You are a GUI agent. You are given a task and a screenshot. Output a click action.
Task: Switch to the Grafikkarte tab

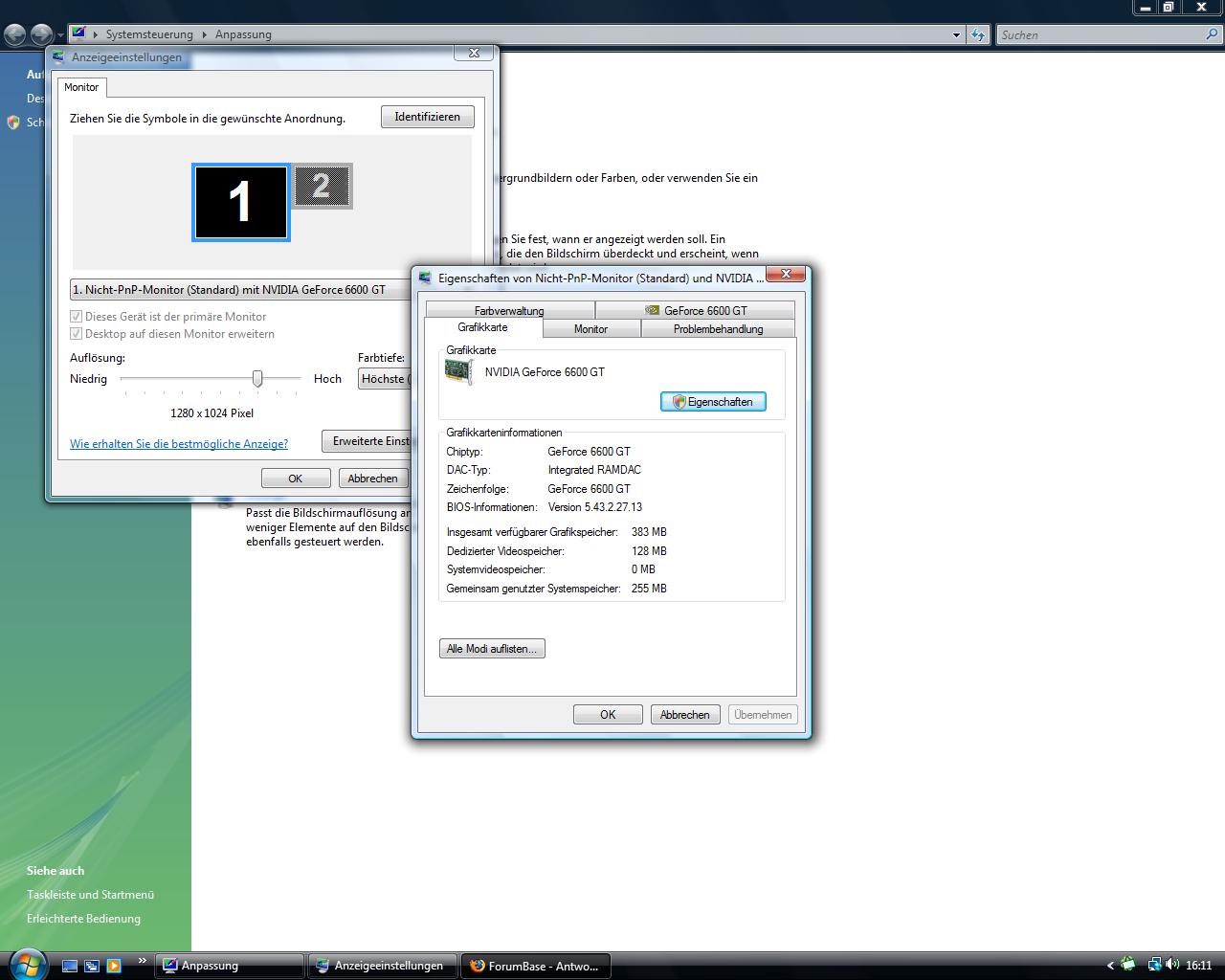click(x=483, y=327)
